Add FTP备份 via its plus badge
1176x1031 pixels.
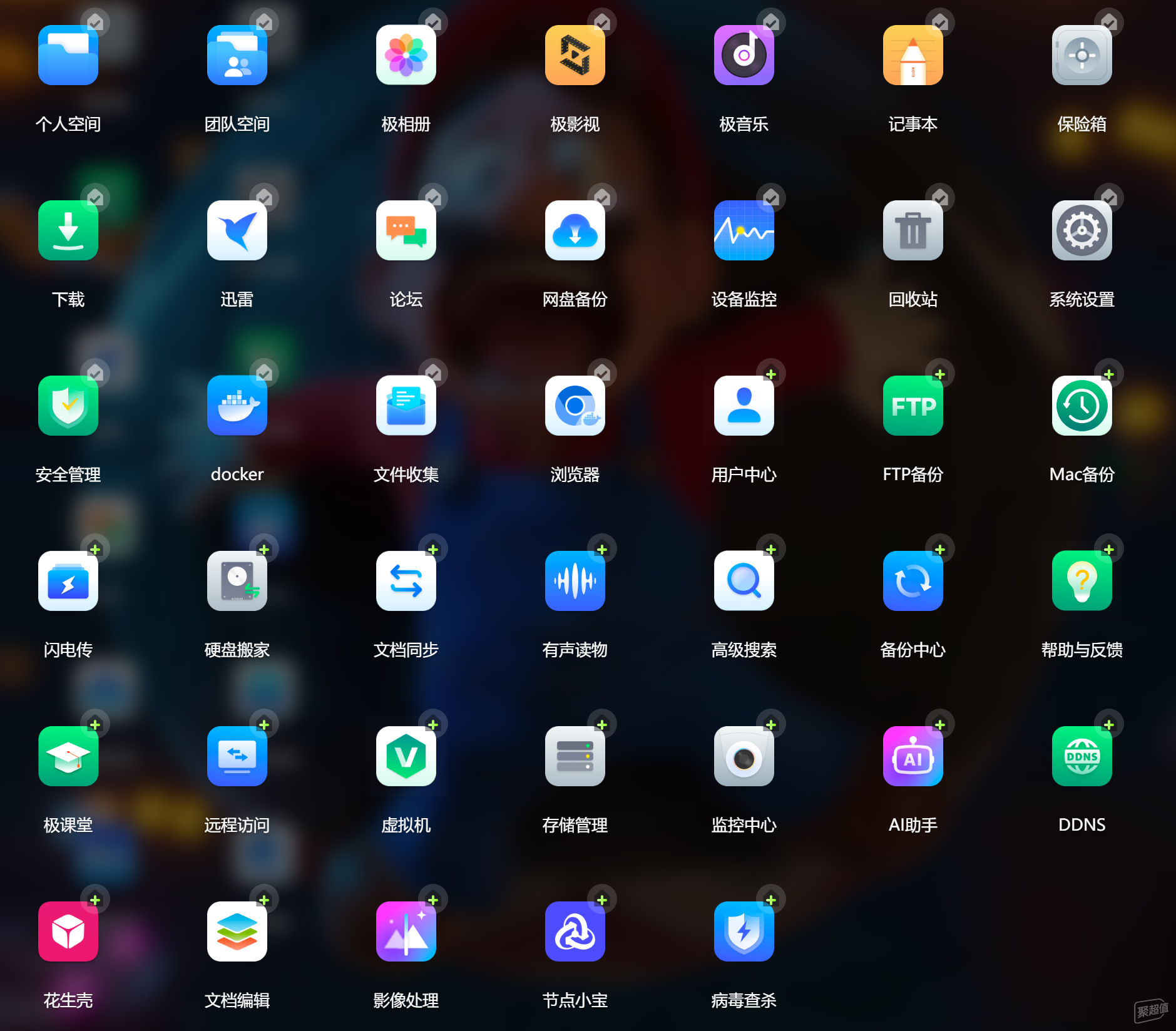(x=940, y=374)
